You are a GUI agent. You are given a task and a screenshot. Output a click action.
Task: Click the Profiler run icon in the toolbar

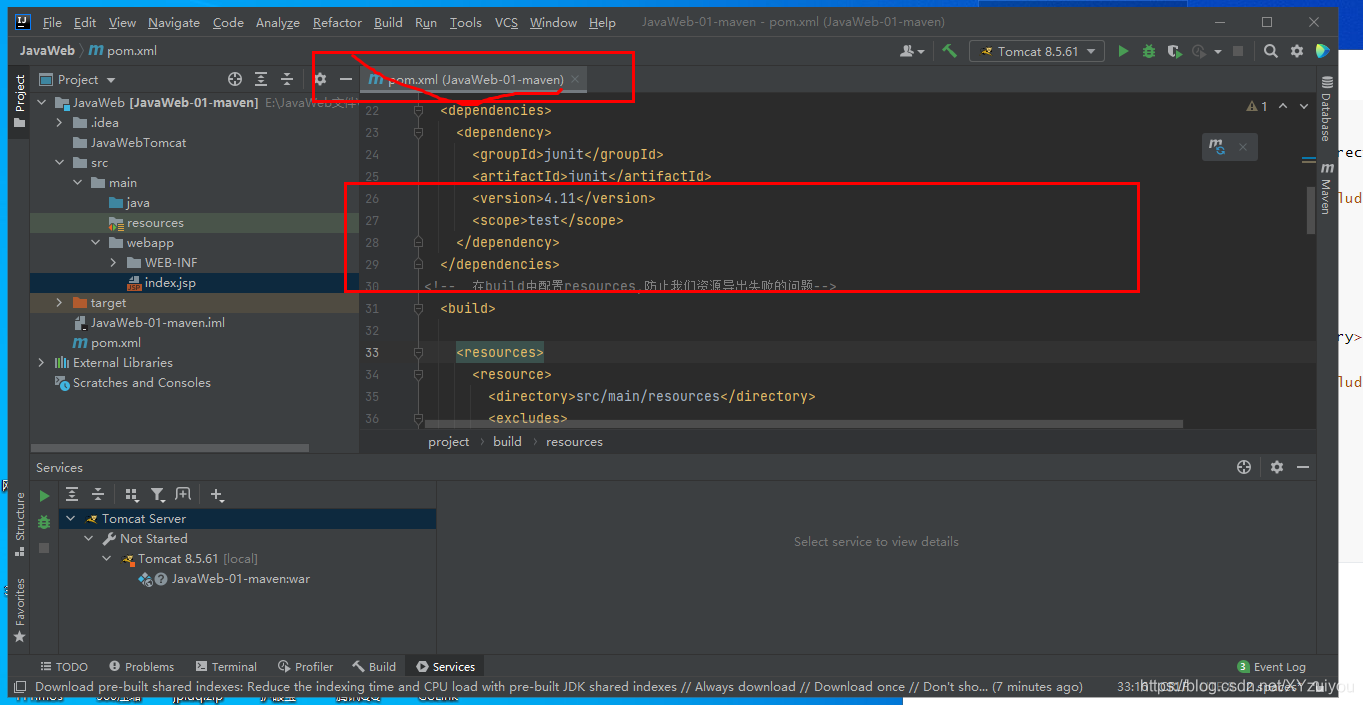click(x=1198, y=51)
